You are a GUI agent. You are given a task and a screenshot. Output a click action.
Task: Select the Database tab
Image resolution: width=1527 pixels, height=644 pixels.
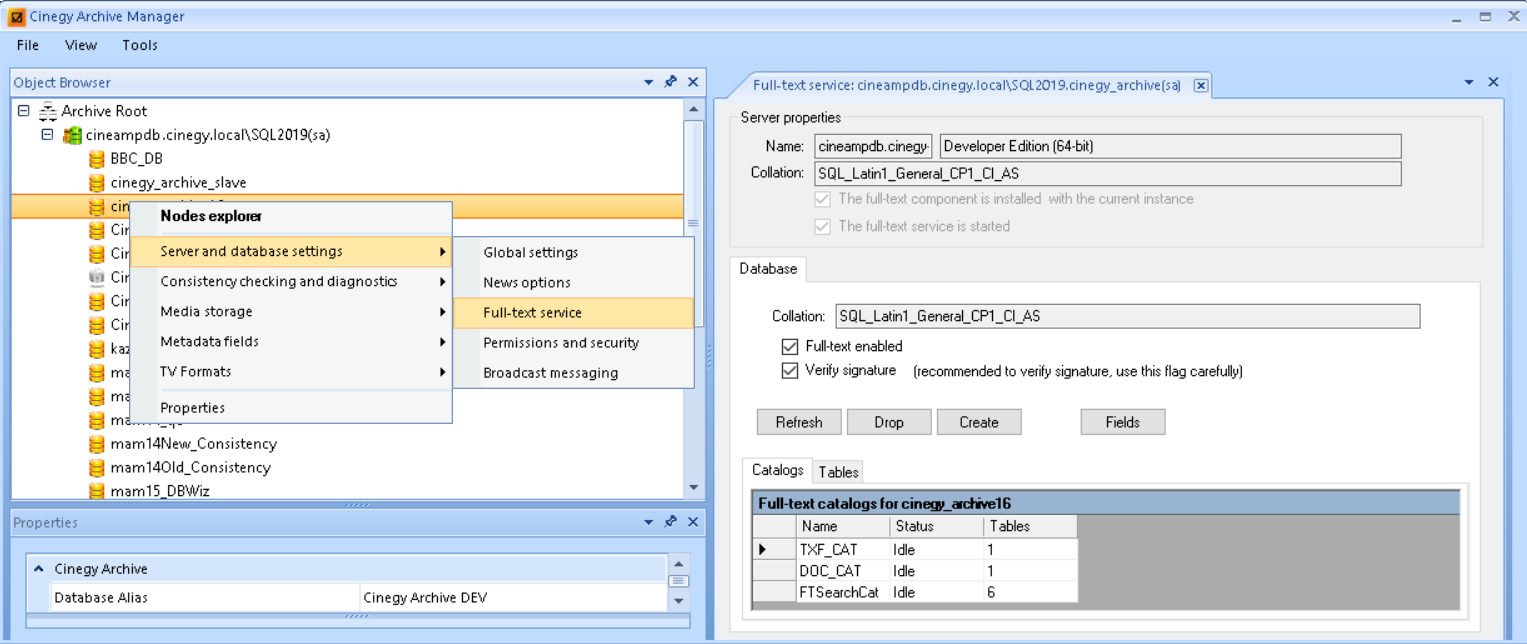[768, 269]
